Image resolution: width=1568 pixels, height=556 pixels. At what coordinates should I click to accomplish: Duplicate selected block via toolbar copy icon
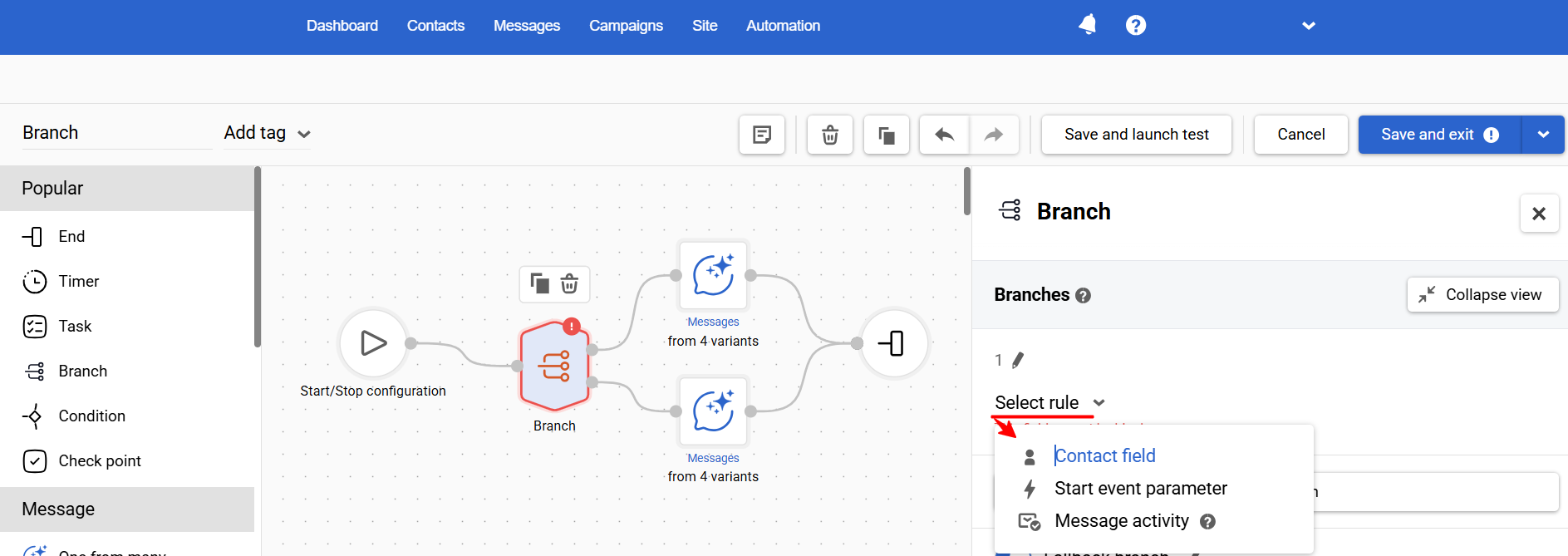(x=887, y=135)
